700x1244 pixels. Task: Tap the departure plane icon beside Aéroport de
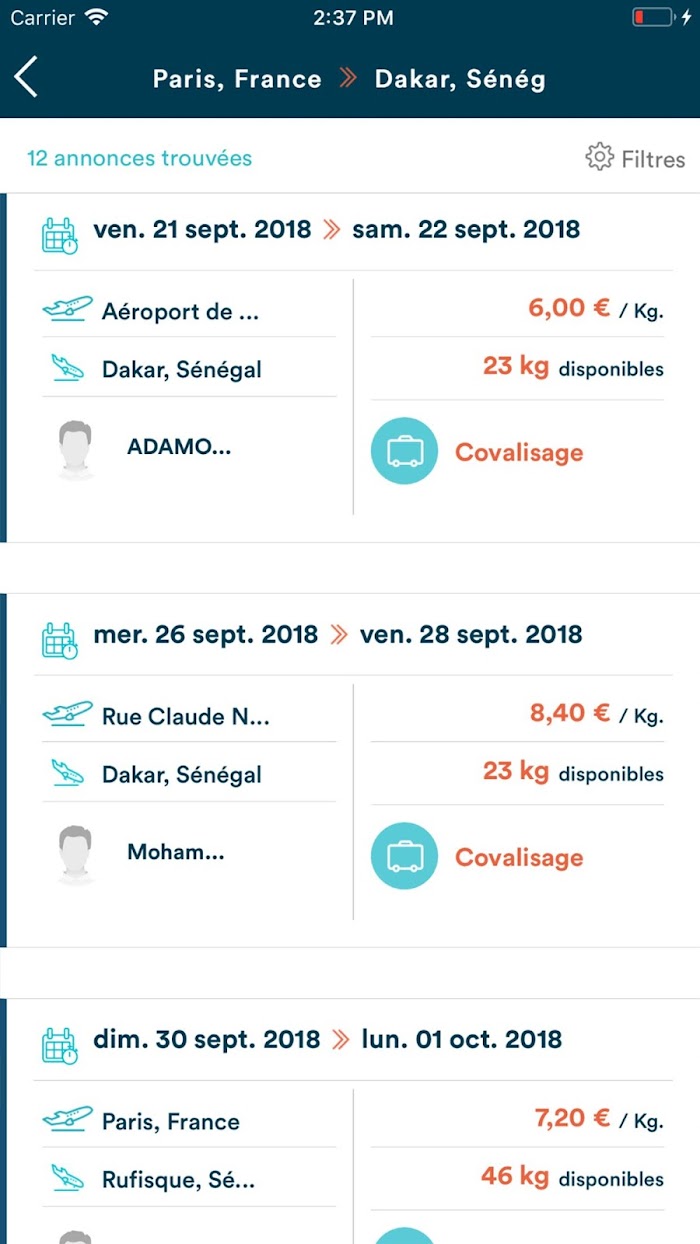click(67, 309)
